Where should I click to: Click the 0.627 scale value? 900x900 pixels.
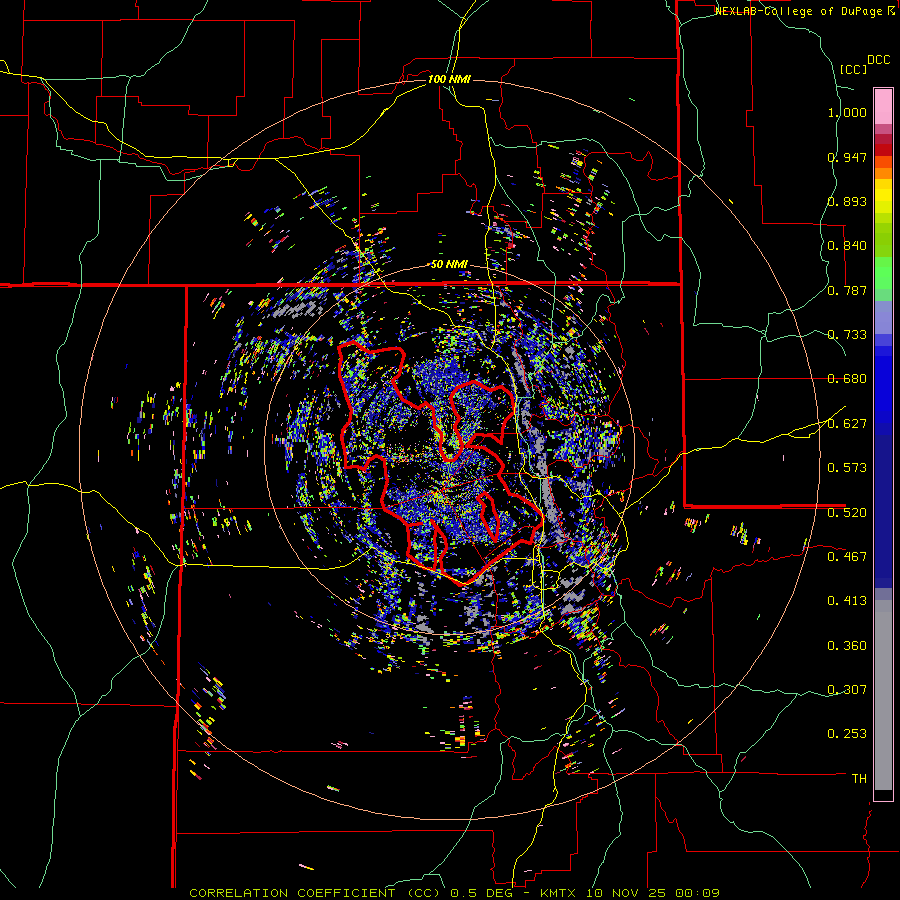pyautogui.click(x=847, y=424)
